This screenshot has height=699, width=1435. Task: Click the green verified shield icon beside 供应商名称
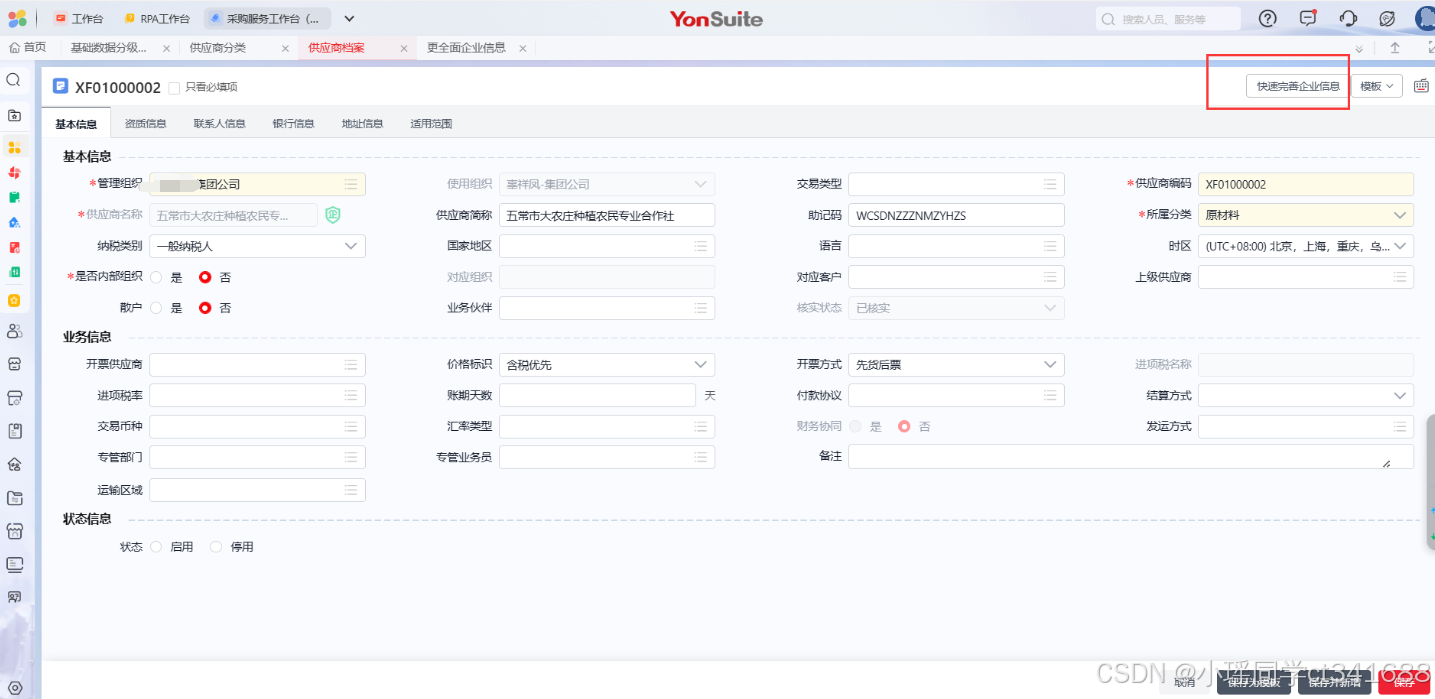coord(333,215)
